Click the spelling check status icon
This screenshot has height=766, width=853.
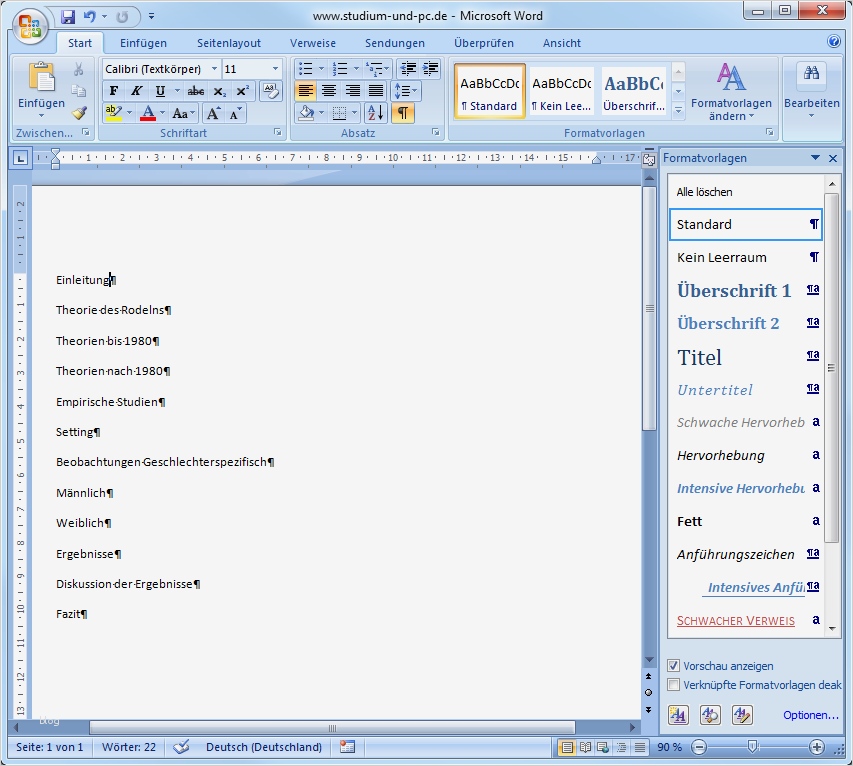point(181,747)
